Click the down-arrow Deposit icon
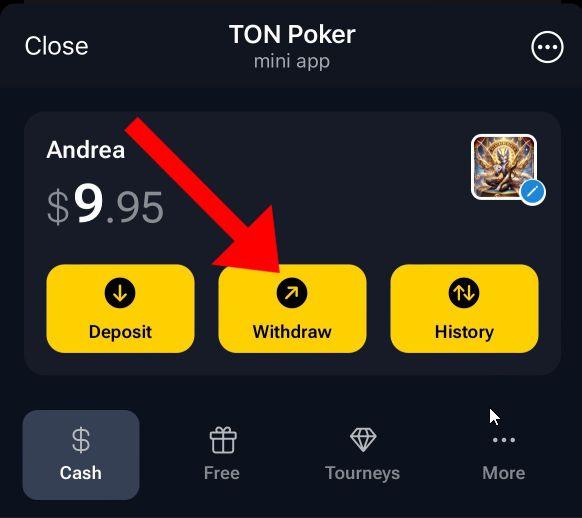This screenshot has width=582, height=518. (x=120, y=293)
